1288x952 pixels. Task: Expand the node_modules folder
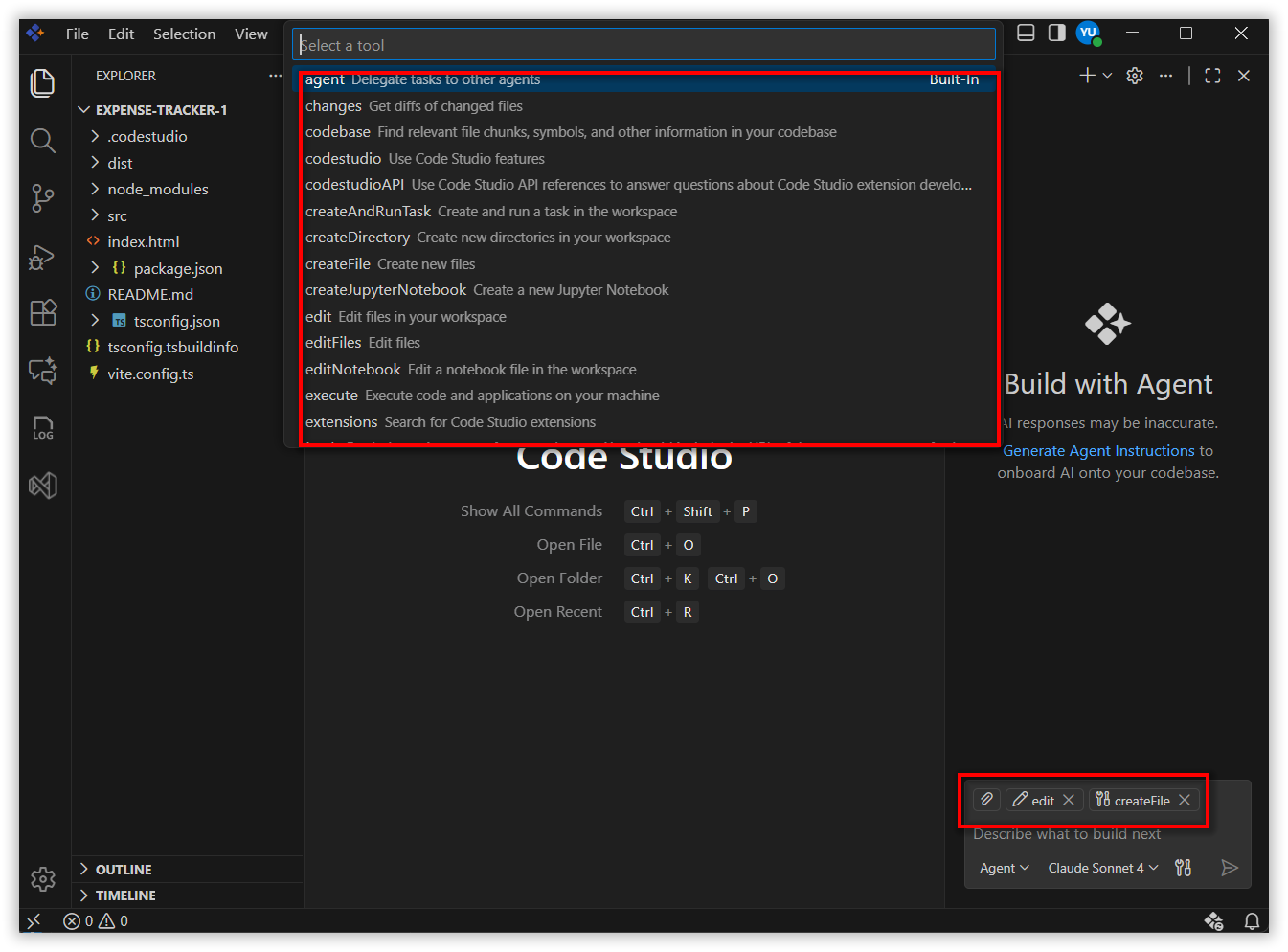click(157, 190)
